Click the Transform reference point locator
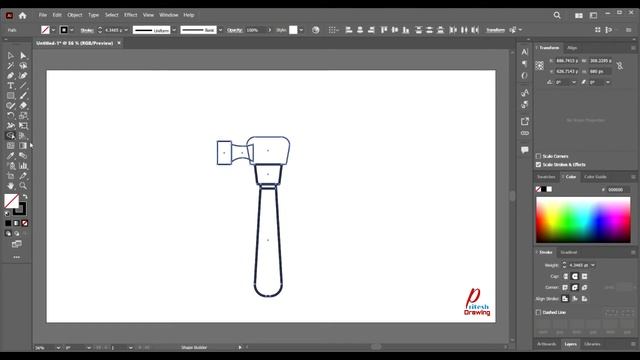 click(540, 66)
